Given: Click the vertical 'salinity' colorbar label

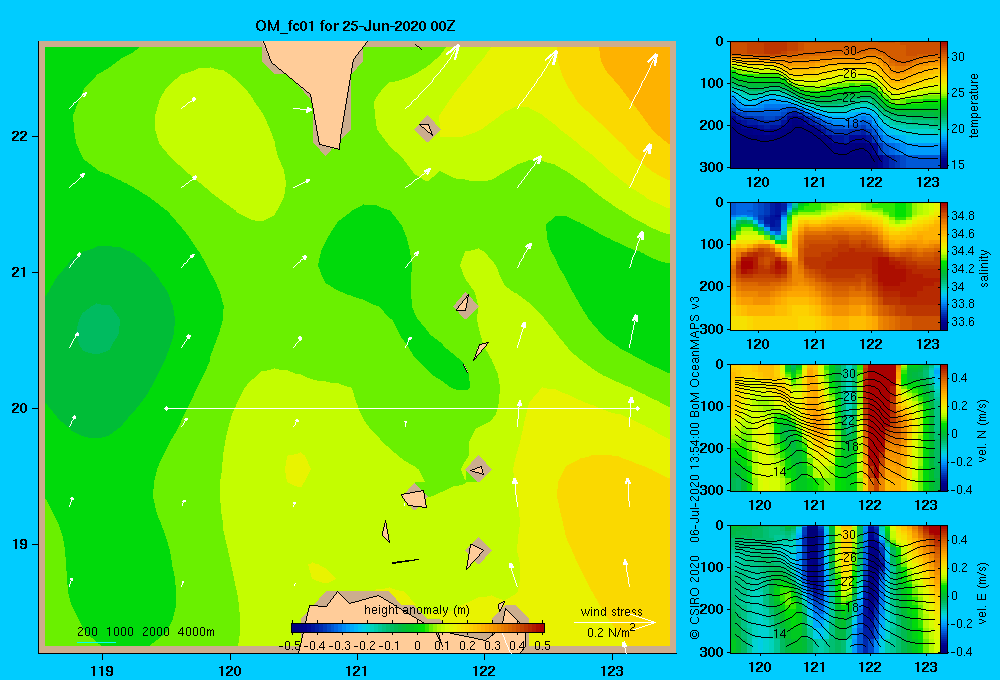Looking at the screenshot, I should click(x=984, y=268).
